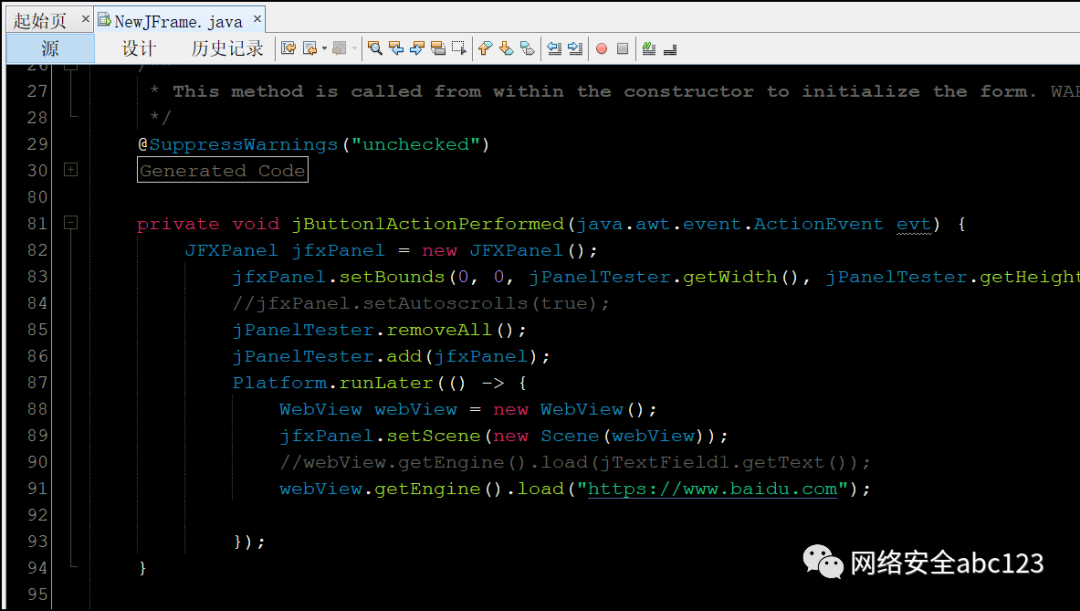Start macro recording with the red circle icon
The width and height of the screenshot is (1080, 611).
tap(601, 47)
